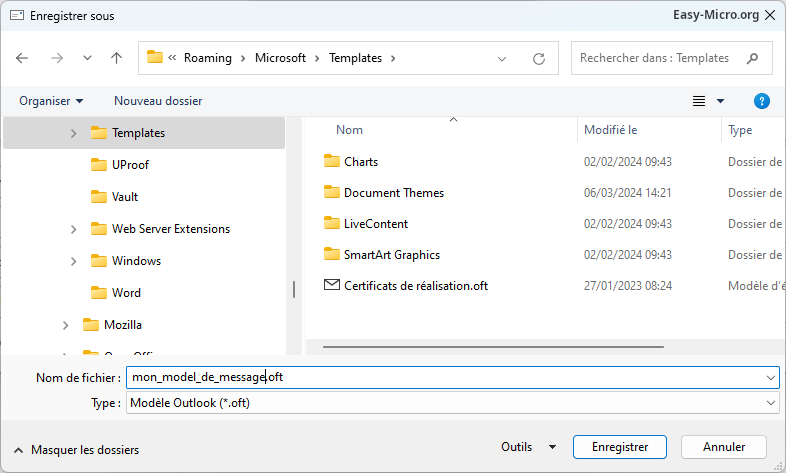Click the envelope icon of Certificats file
The image size is (786, 473).
[331, 285]
